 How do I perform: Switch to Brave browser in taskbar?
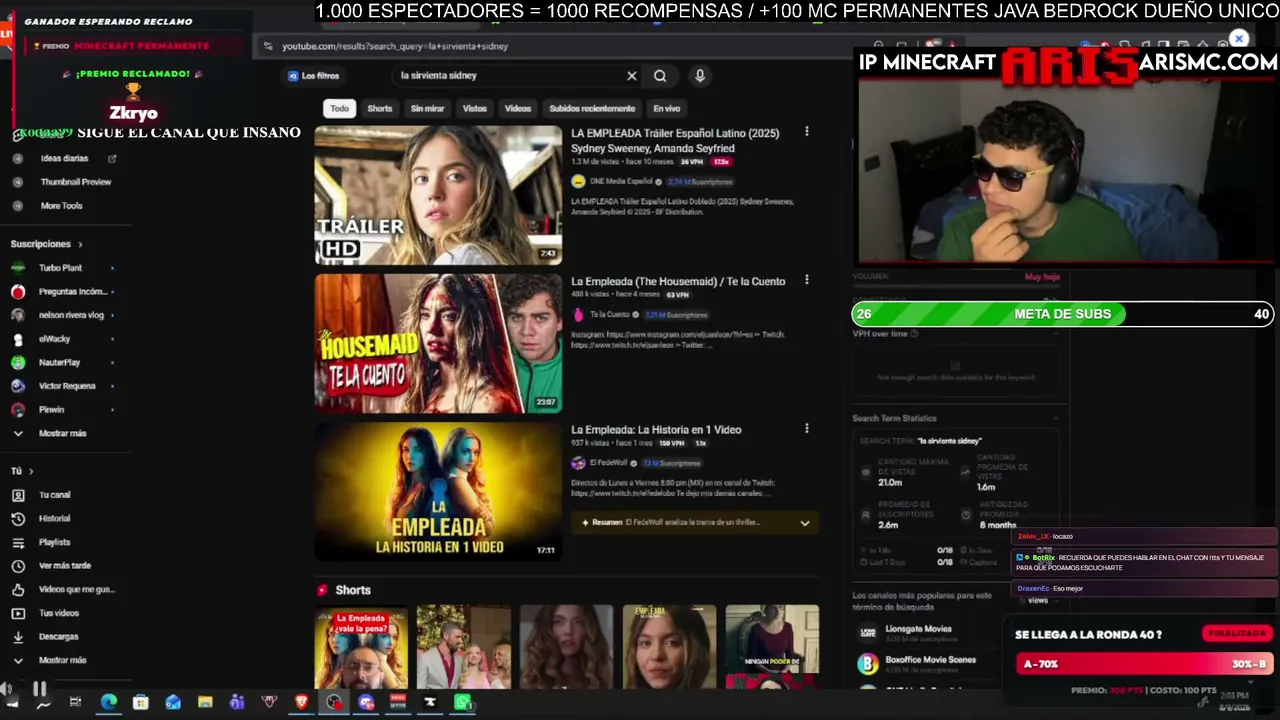(x=301, y=702)
